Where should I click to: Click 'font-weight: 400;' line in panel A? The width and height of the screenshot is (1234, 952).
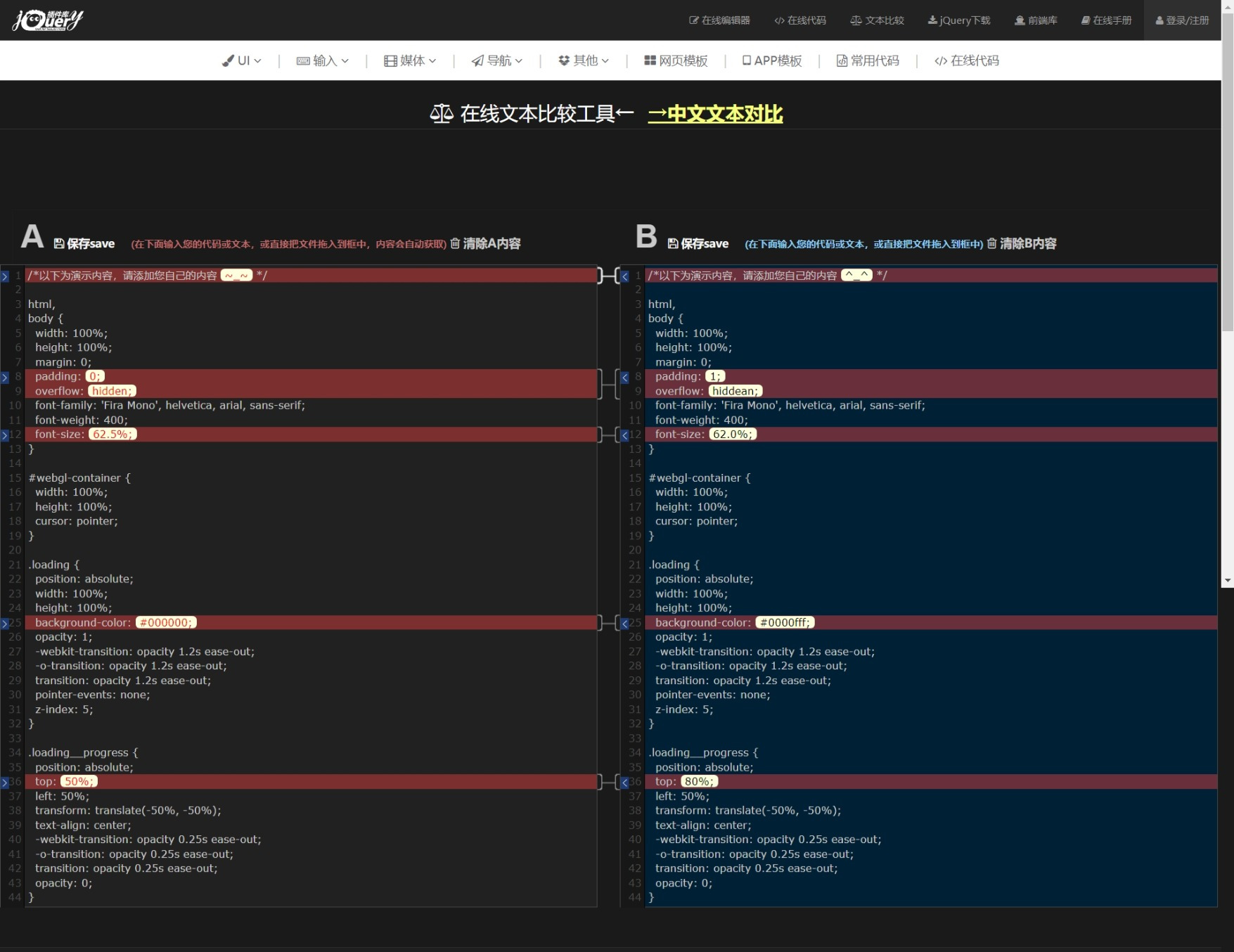(x=82, y=420)
